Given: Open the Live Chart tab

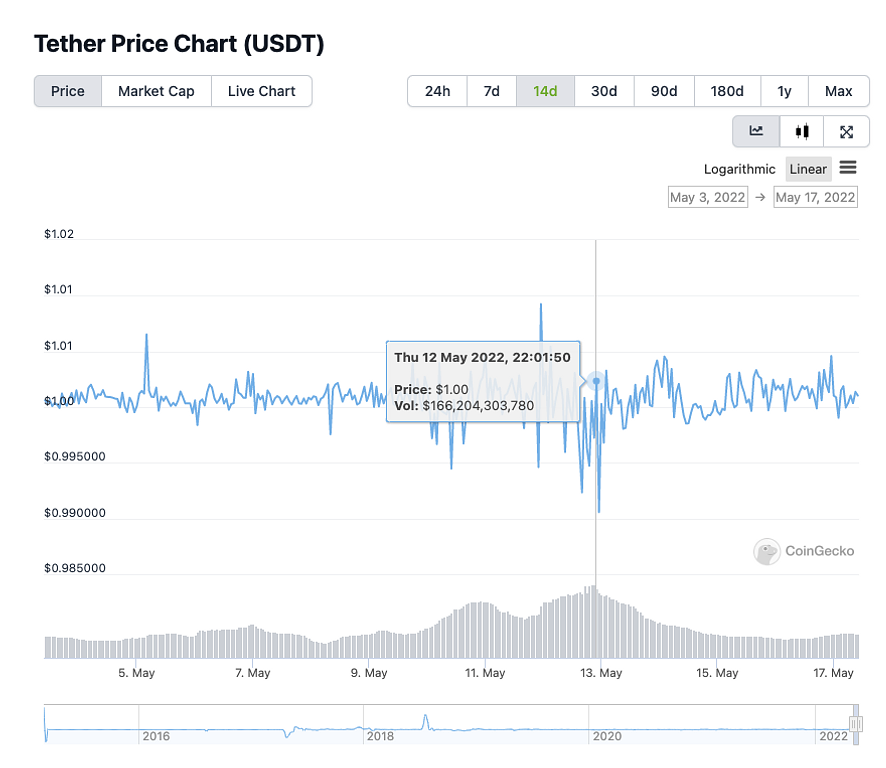Looking at the screenshot, I should click(x=261, y=91).
